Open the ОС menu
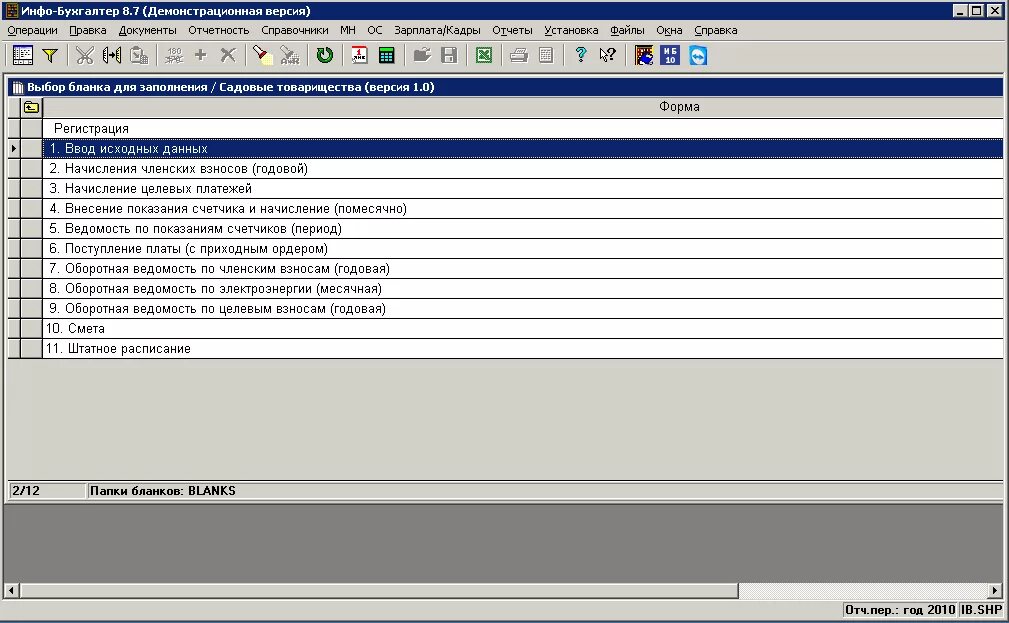Viewport: 1009px width, 623px height. pos(375,30)
